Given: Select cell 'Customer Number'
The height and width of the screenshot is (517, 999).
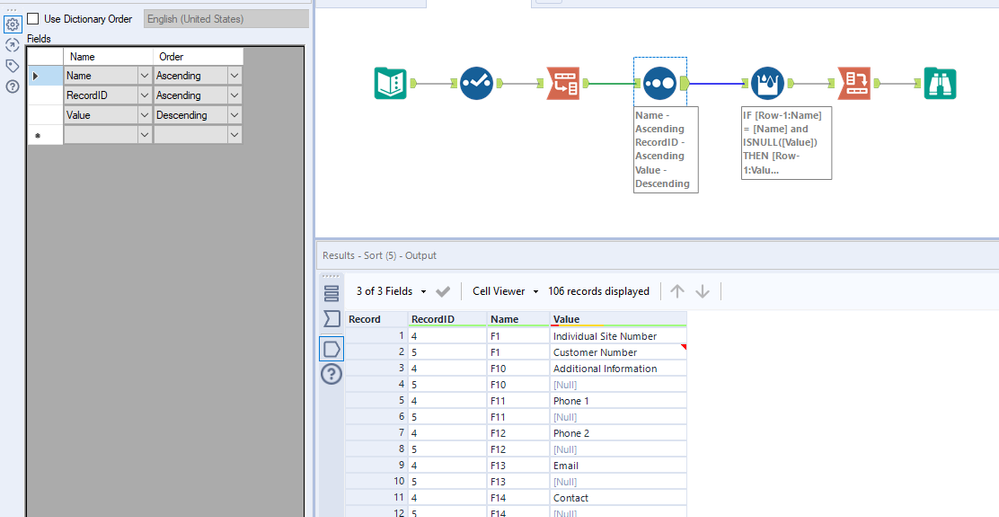Looking at the screenshot, I should pyautogui.click(x=618, y=352).
